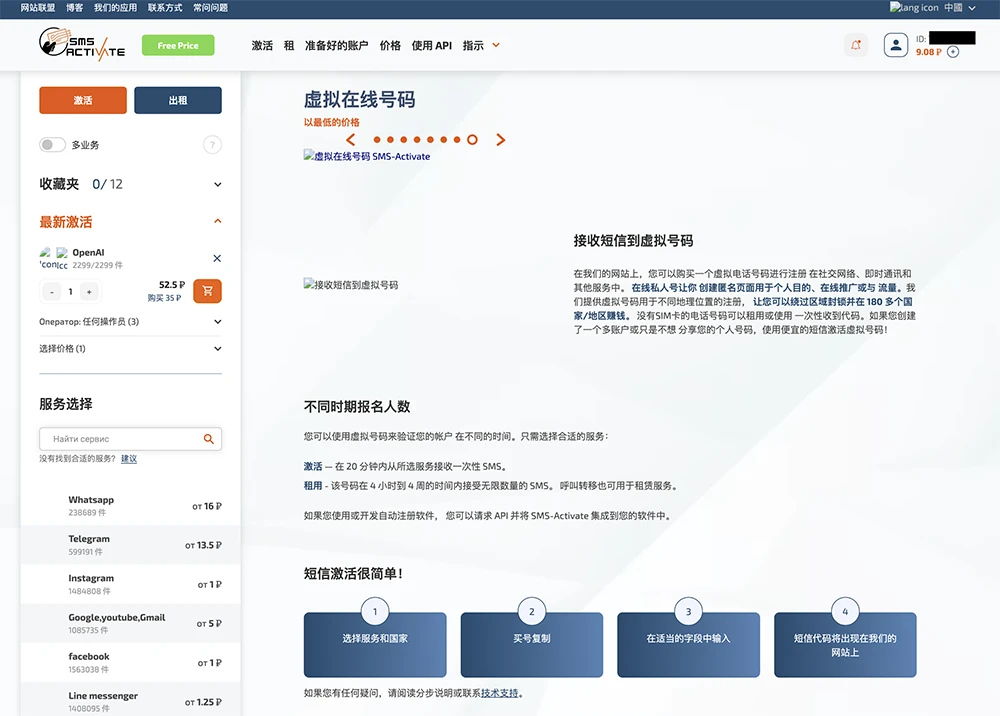Select Telegram service row
This screenshot has height=716, width=1000.
click(x=130, y=545)
